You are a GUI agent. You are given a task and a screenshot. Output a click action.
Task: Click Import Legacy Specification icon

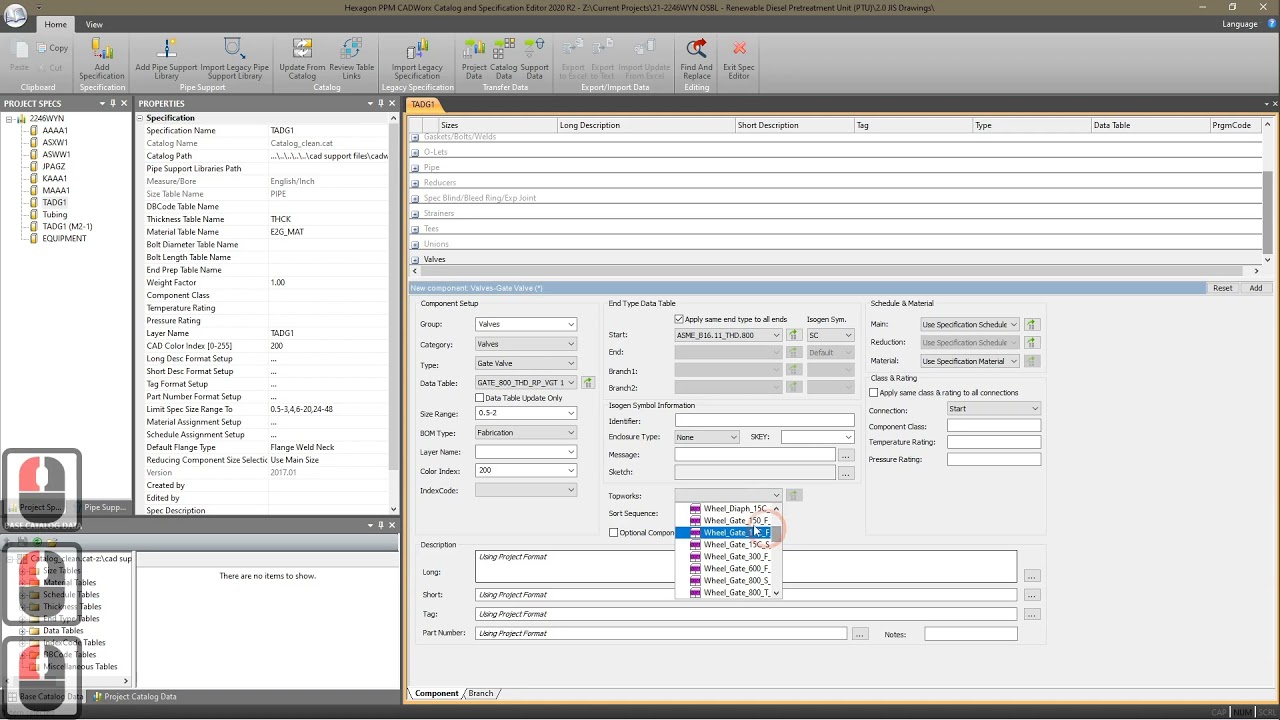(x=417, y=48)
